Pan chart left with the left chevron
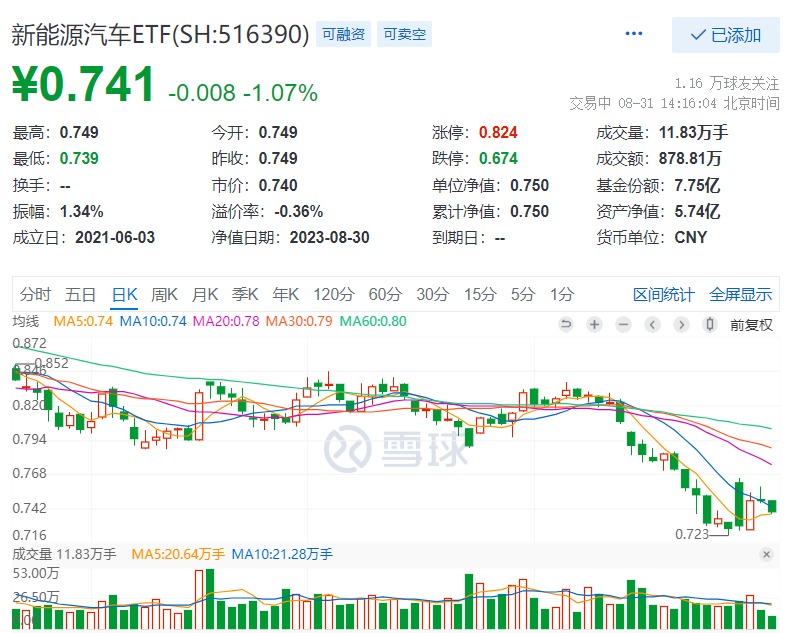The height and width of the screenshot is (633, 793). [652, 324]
